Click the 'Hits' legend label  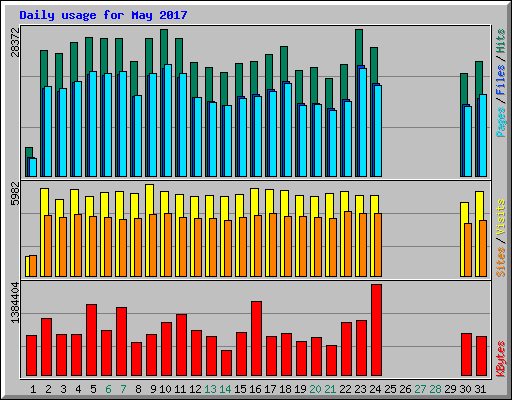coord(501,41)
